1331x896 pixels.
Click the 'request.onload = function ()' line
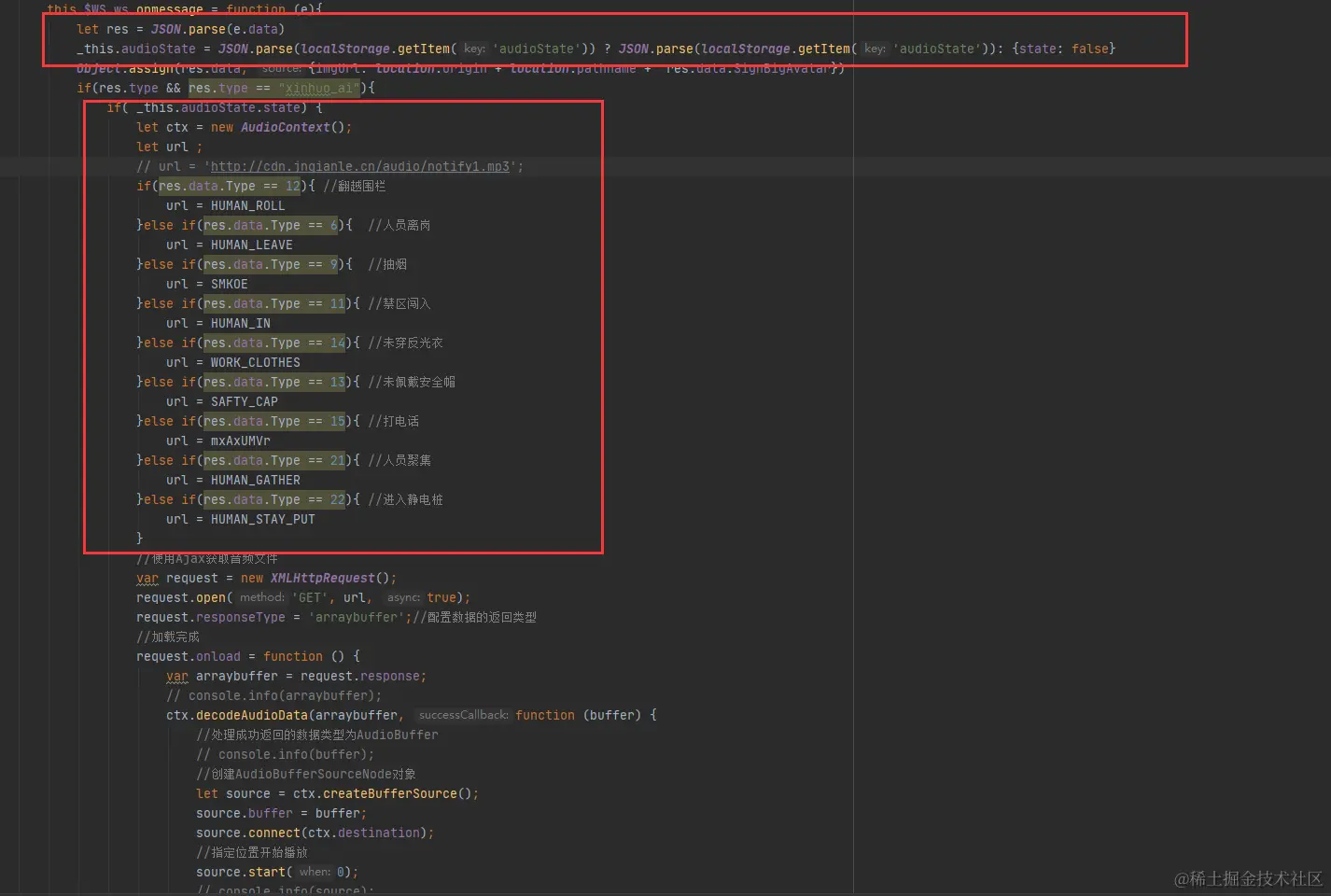pos(248,656)
